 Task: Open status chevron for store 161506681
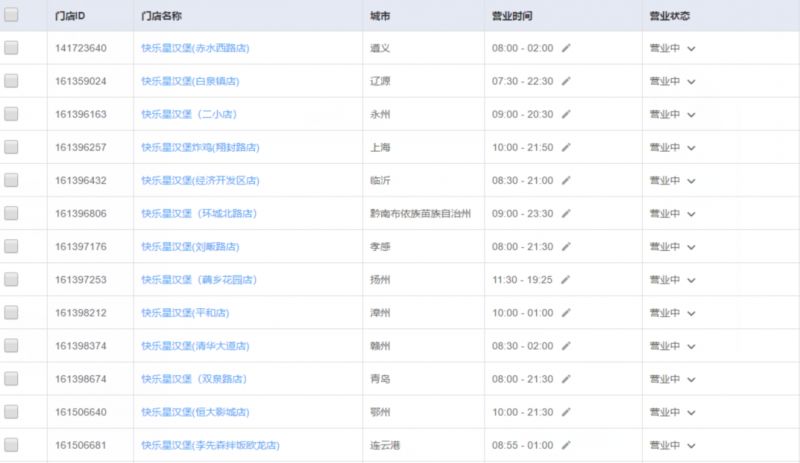(x=691, y=446)
